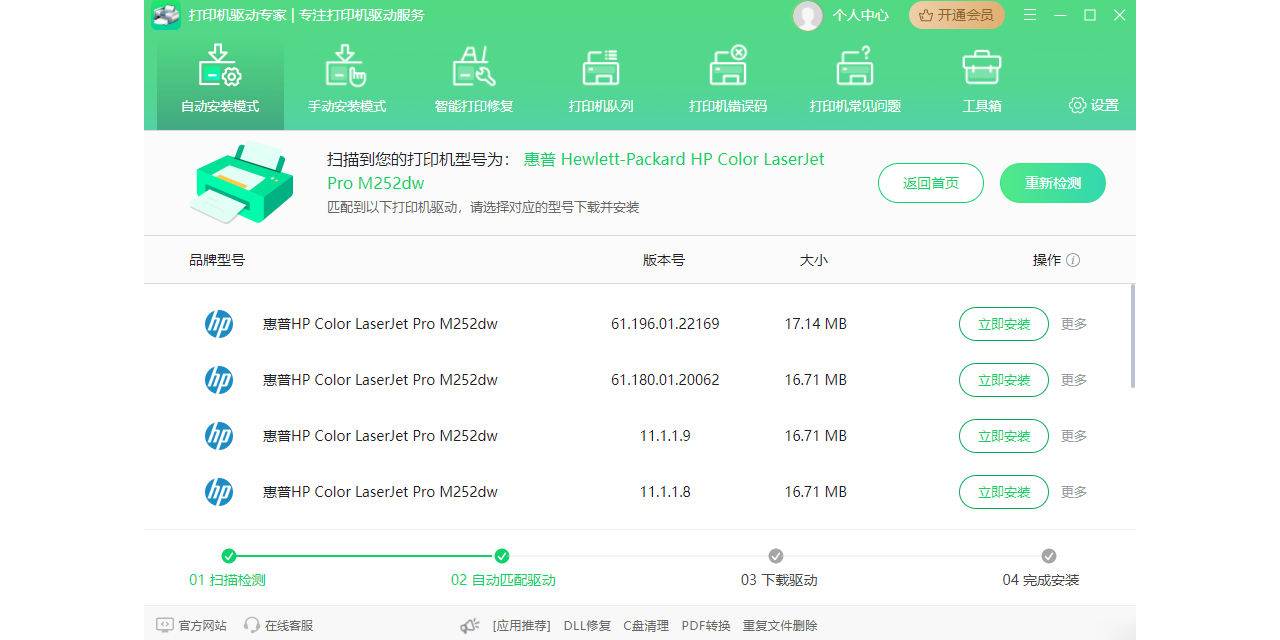
Task: Open the 在线客服 online support link
Action: (279, 625)
